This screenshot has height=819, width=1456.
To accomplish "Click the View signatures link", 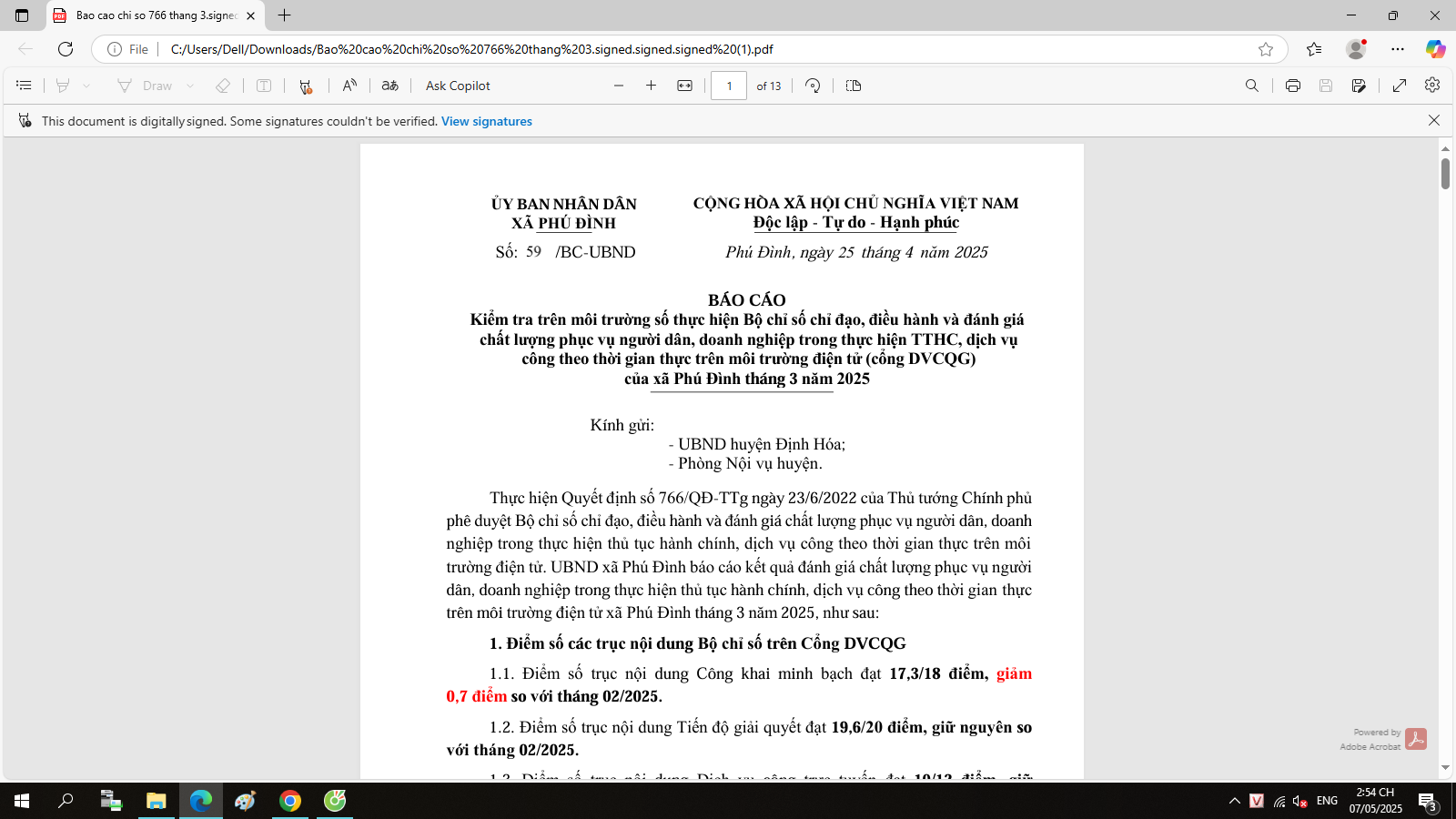I will 487,121.
